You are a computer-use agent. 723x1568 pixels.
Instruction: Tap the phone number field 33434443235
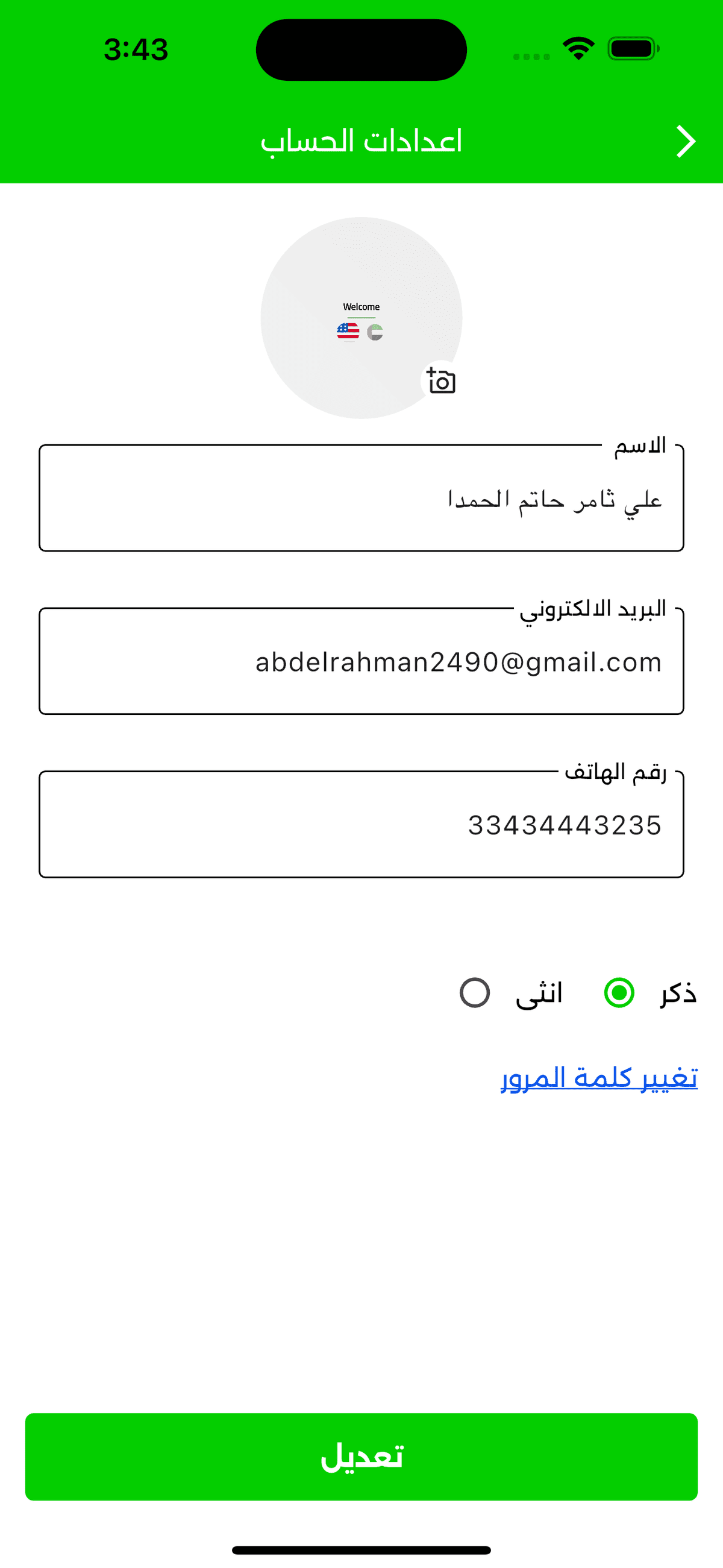pos(361,825)
